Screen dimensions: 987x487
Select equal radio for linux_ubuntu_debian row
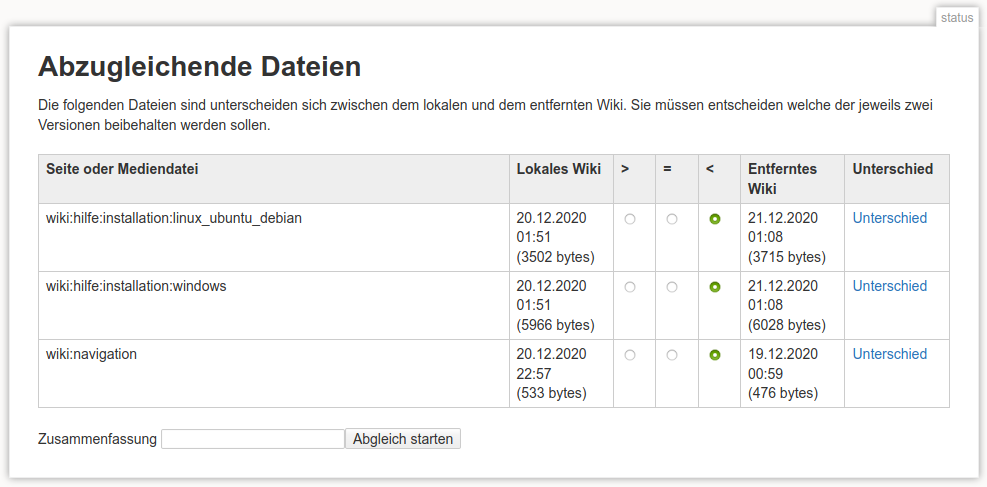click(672, 219)
